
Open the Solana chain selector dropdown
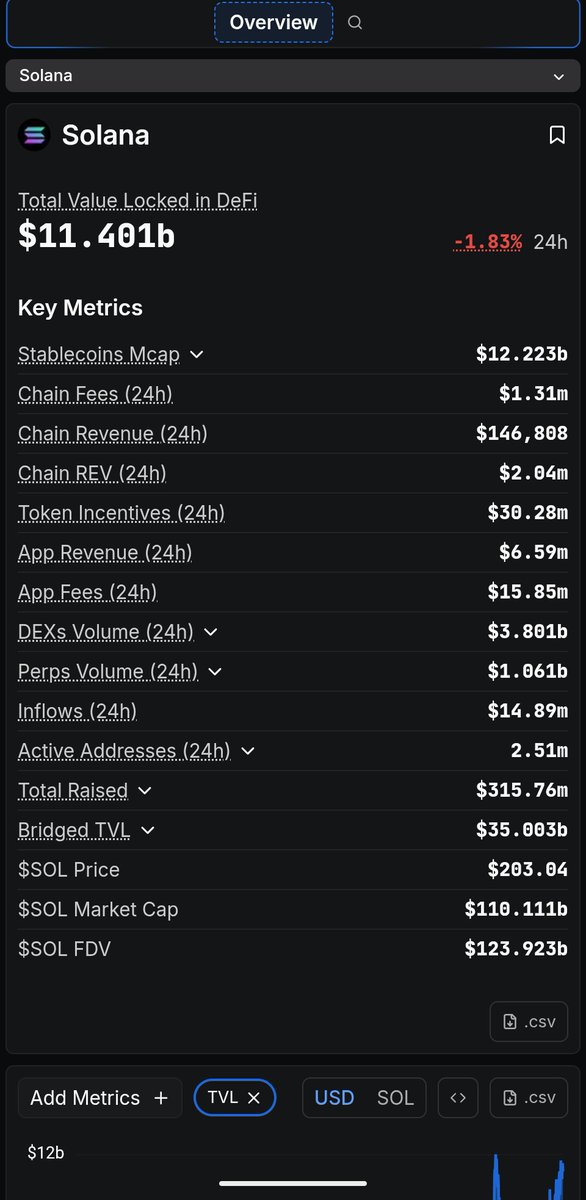(x=293, y=76)
